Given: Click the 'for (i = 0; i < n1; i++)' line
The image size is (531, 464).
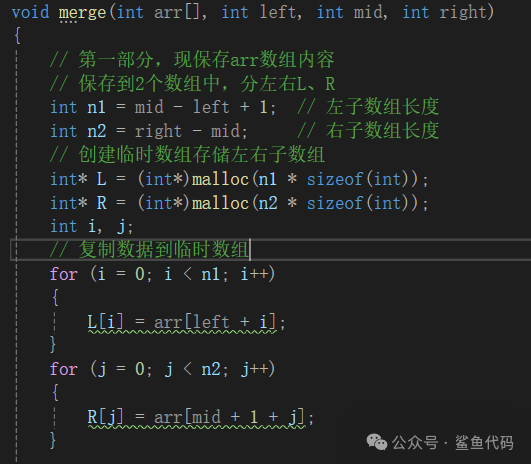Looking at the screenshot, I should pos(162,274).
